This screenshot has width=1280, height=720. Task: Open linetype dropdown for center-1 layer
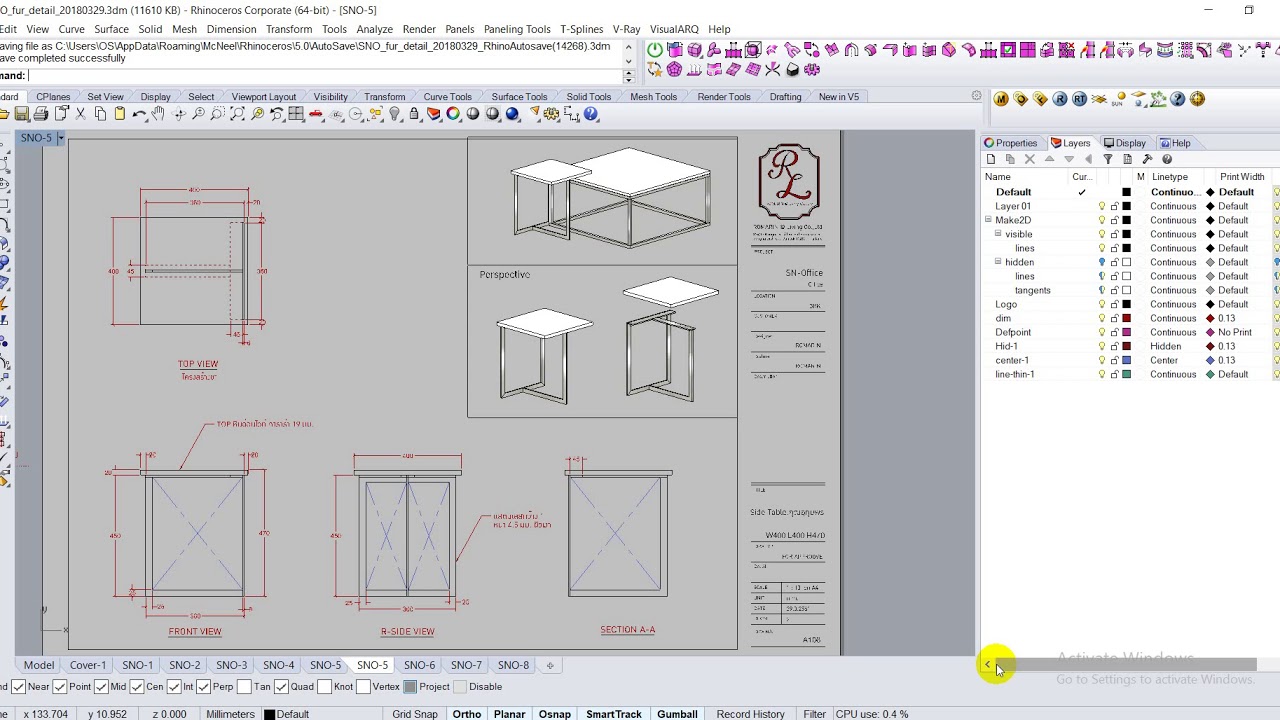[x=1172, y=360]
